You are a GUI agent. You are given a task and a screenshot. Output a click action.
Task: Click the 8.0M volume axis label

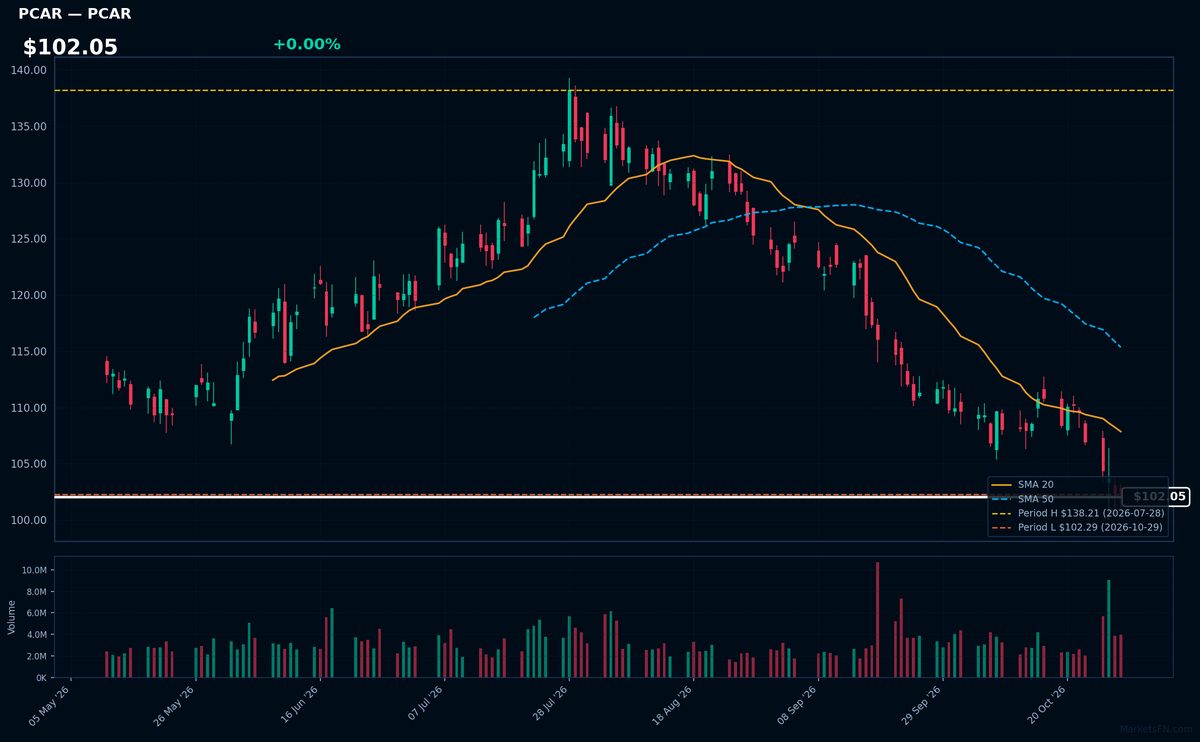point(36,592)
